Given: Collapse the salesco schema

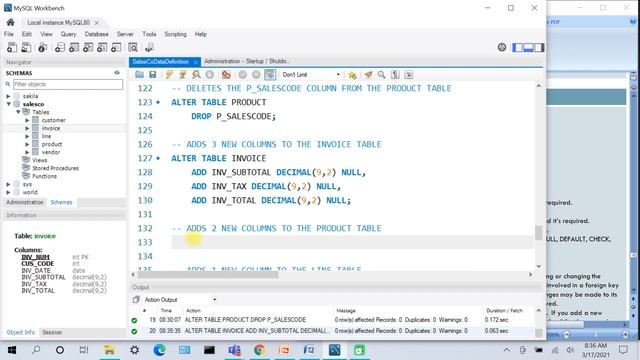Looking at the screenshot, I should [x=8, y=104].
